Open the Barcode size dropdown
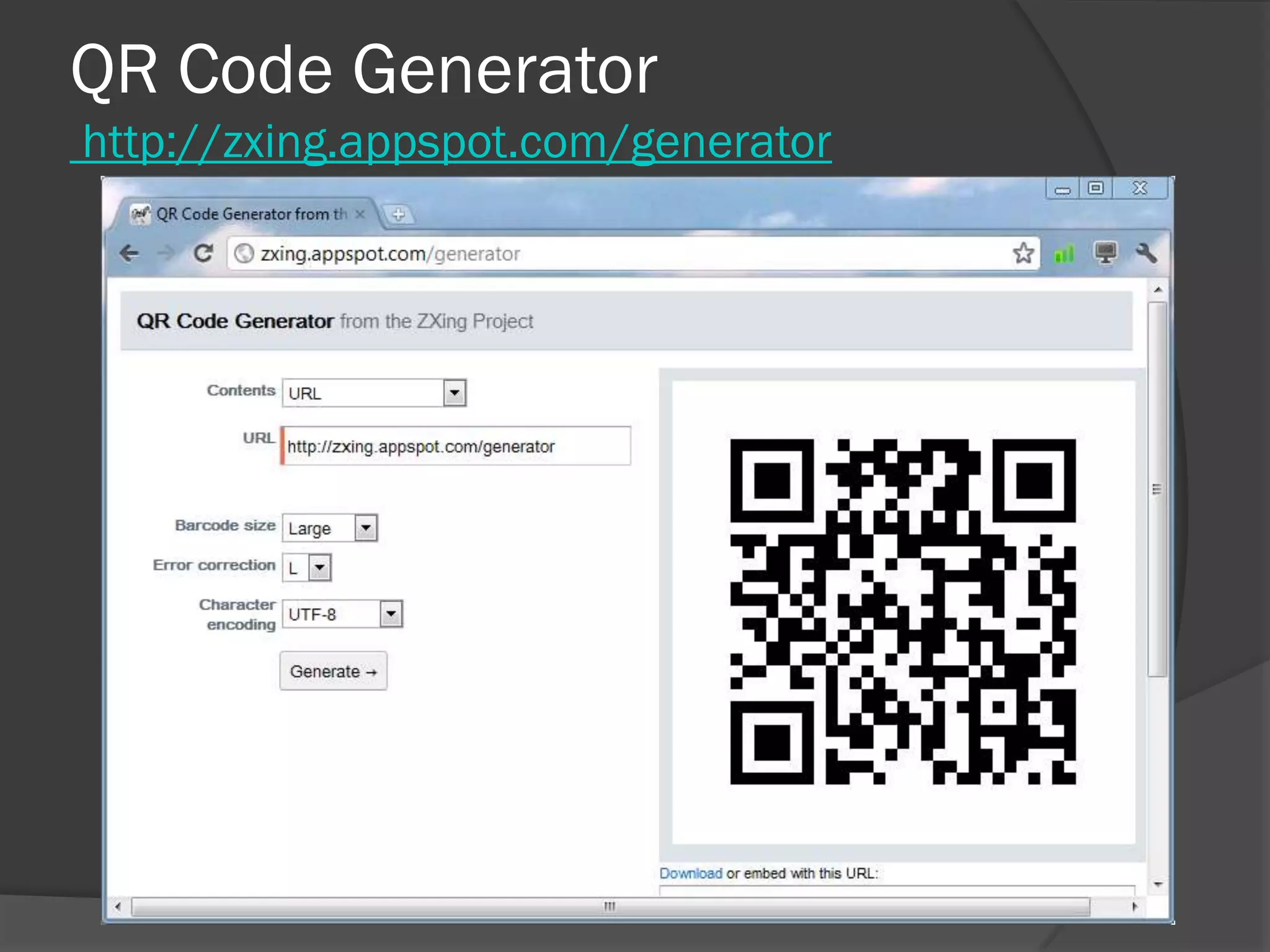 tap(330, 528)
